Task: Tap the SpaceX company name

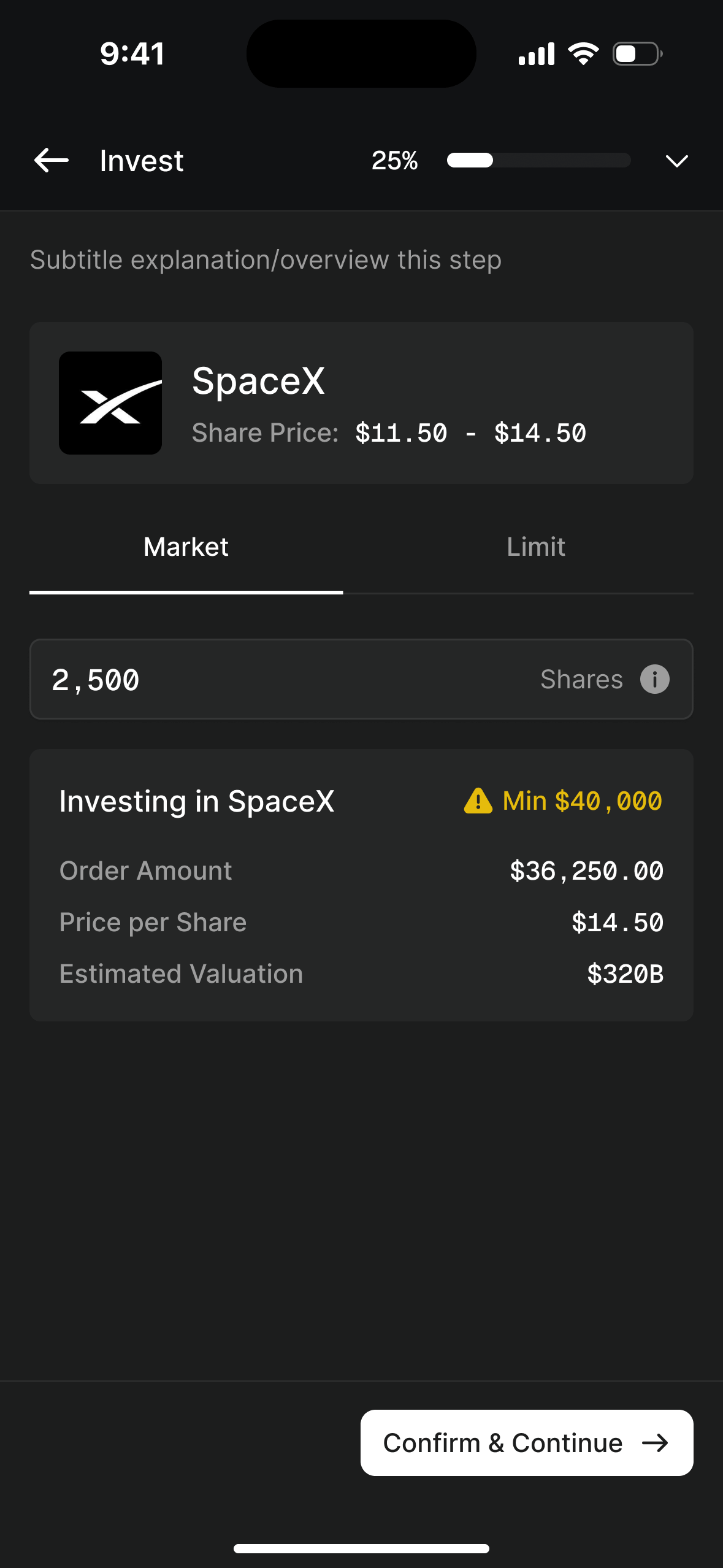Action: [x=258, y=381]
